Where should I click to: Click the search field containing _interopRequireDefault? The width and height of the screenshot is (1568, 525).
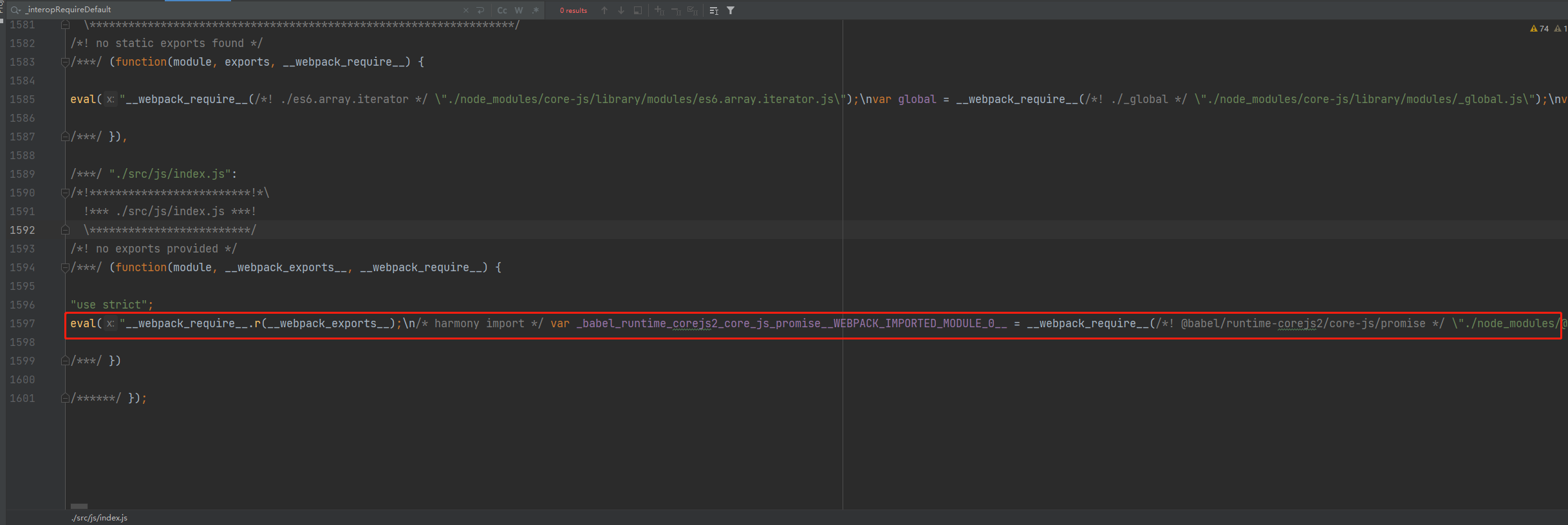[241, 10]
